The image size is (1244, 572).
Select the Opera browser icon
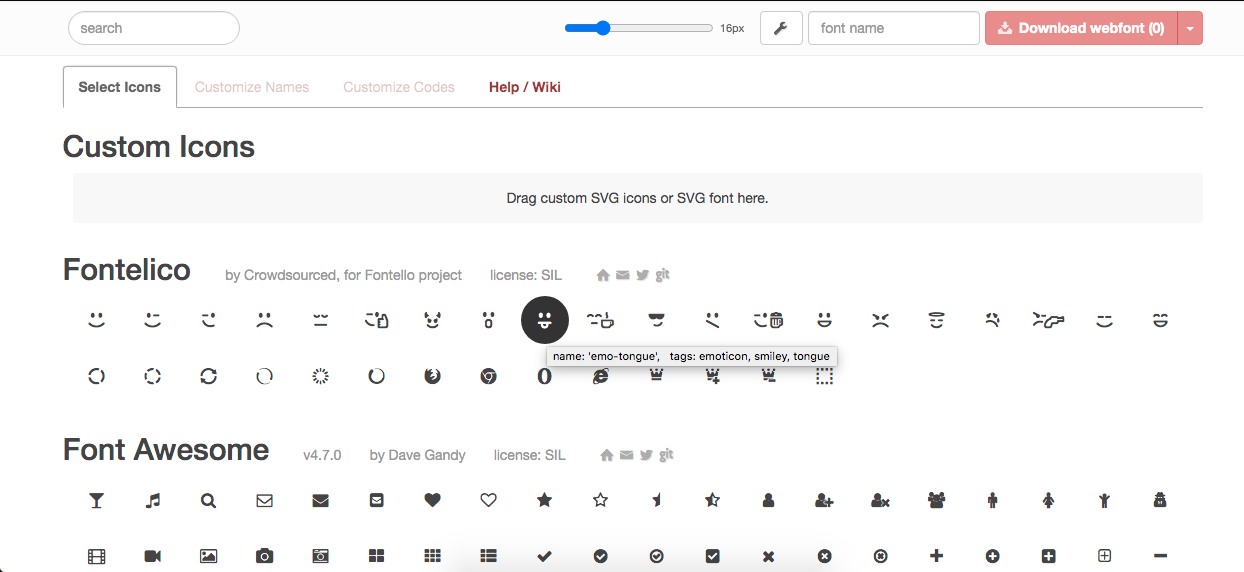545,376
